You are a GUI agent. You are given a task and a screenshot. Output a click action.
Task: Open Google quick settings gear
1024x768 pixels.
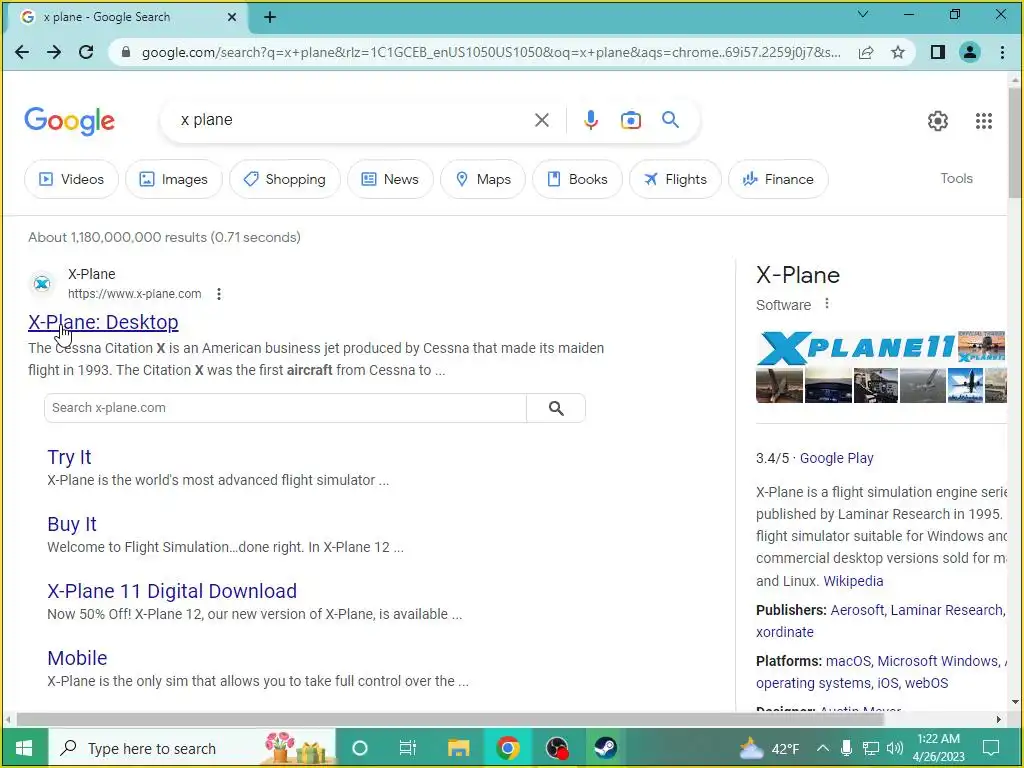(938, 121)
